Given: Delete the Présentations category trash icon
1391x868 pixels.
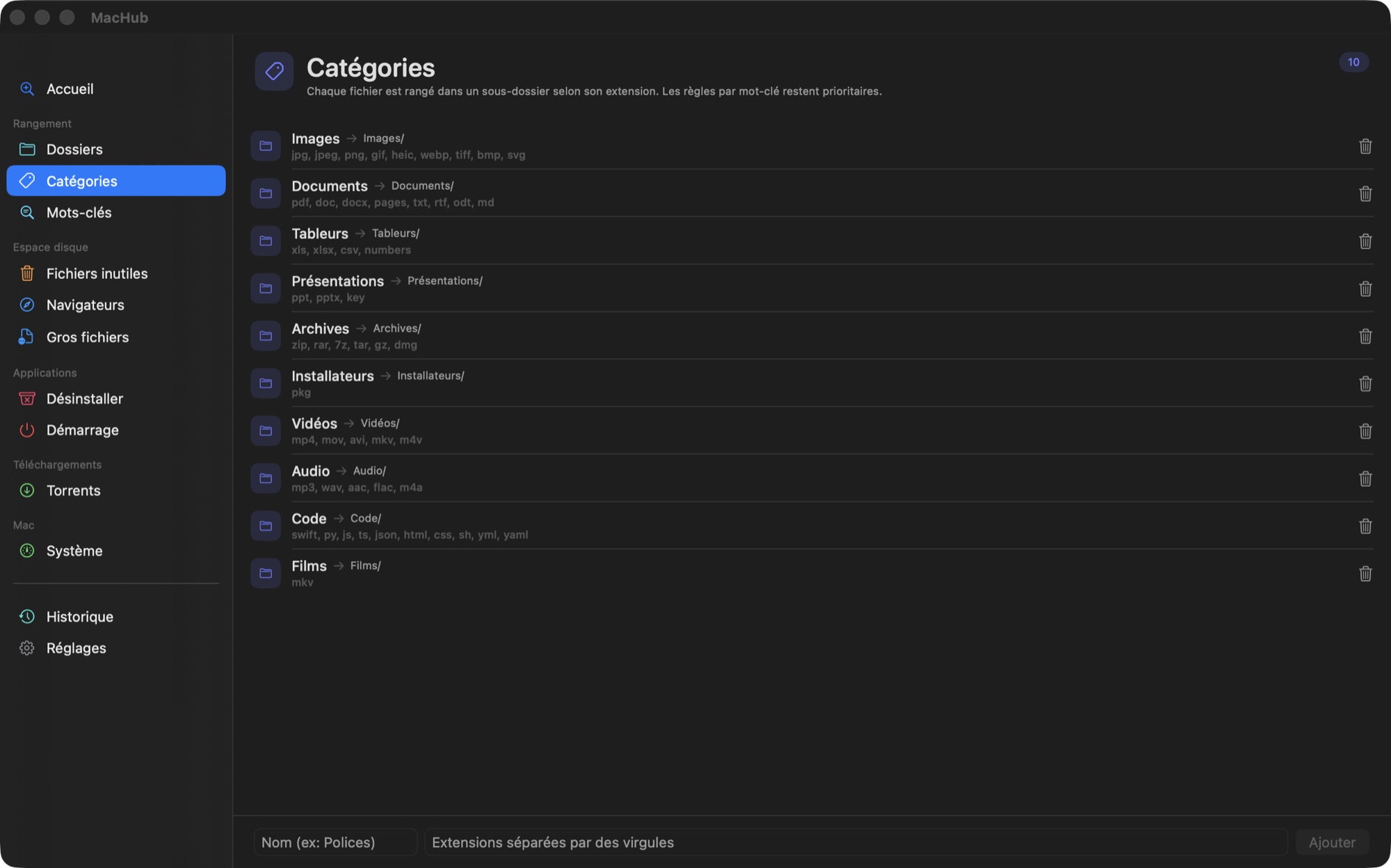Looking at the screenshot, I should 1365,289.
